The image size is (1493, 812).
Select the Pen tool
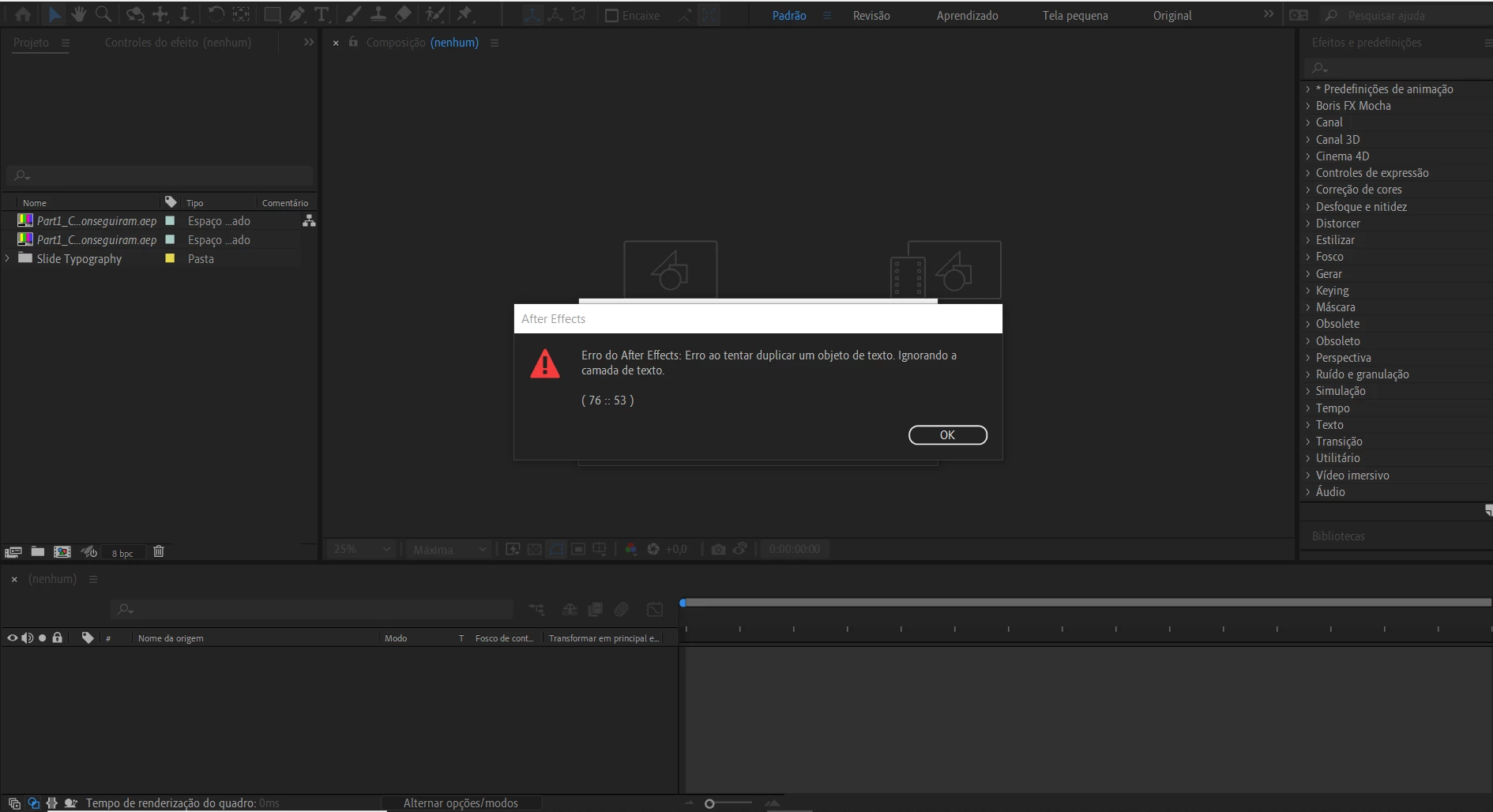coord(297,14)
